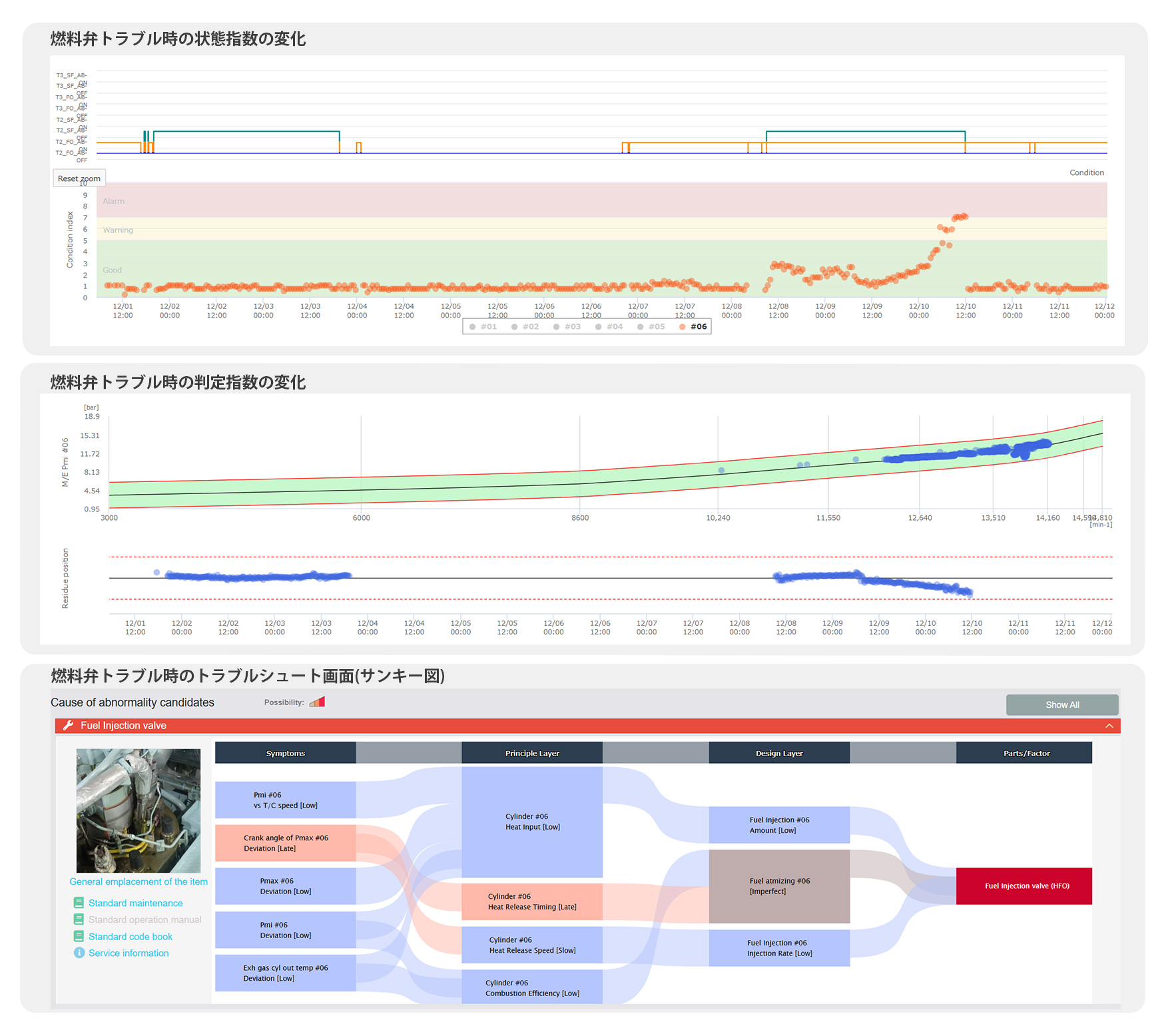Screen dimensions: 1162x1036
Task: Click the Possibility level indicator icon
Action: (317, 702)
